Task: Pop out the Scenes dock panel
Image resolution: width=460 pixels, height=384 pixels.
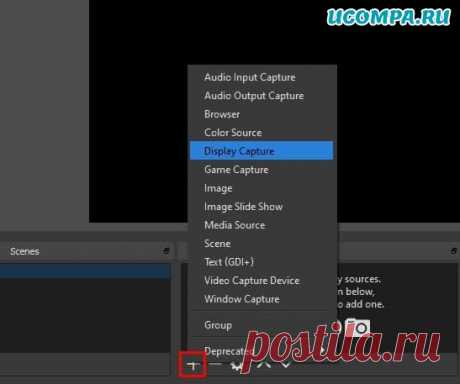Action: [166, 251]
